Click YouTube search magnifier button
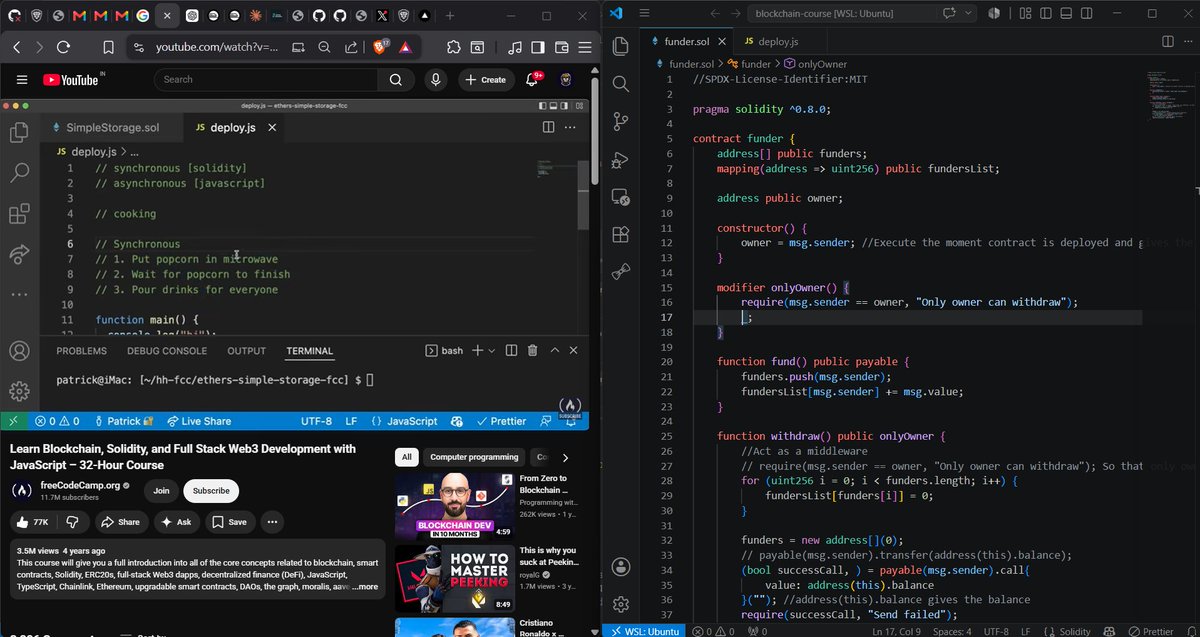The image size is (1200, 637). pos(395,80)
